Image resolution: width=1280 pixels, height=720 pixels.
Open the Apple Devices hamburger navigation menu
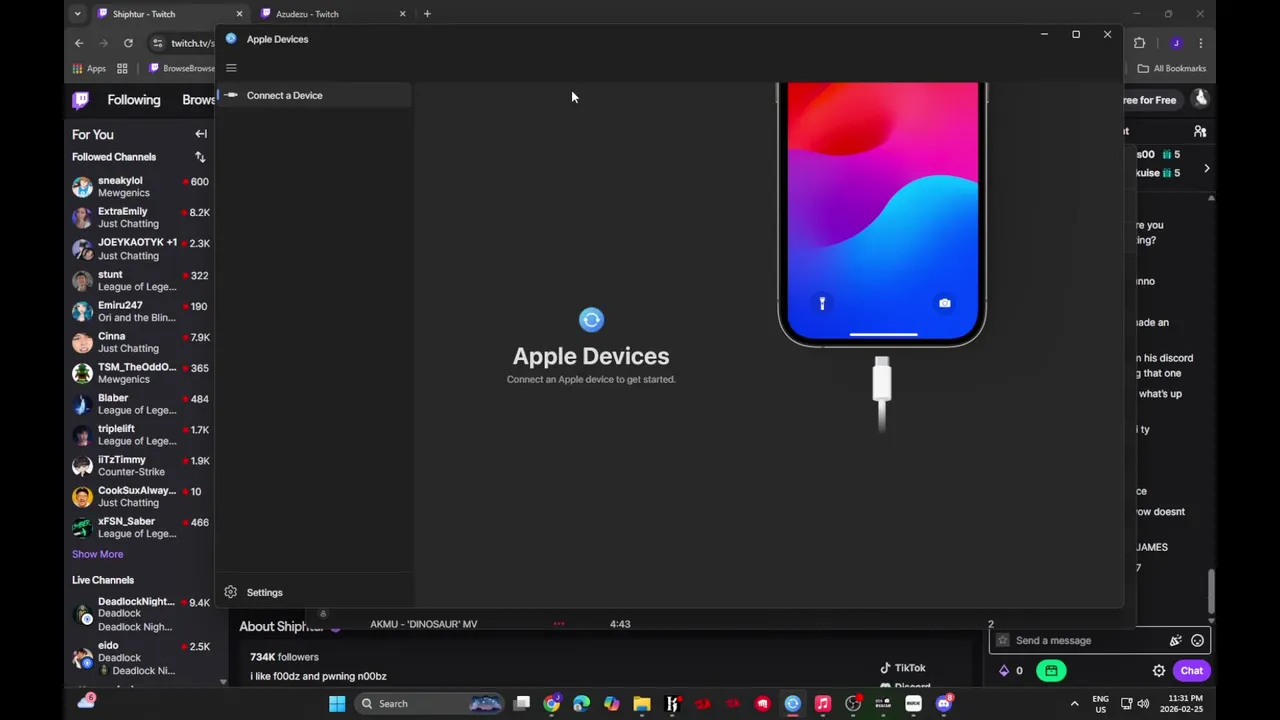pyautogui.click(x=231, y=68)
